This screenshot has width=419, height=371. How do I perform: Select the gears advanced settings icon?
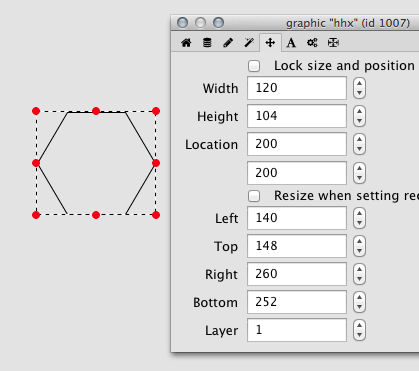point(312,43)
